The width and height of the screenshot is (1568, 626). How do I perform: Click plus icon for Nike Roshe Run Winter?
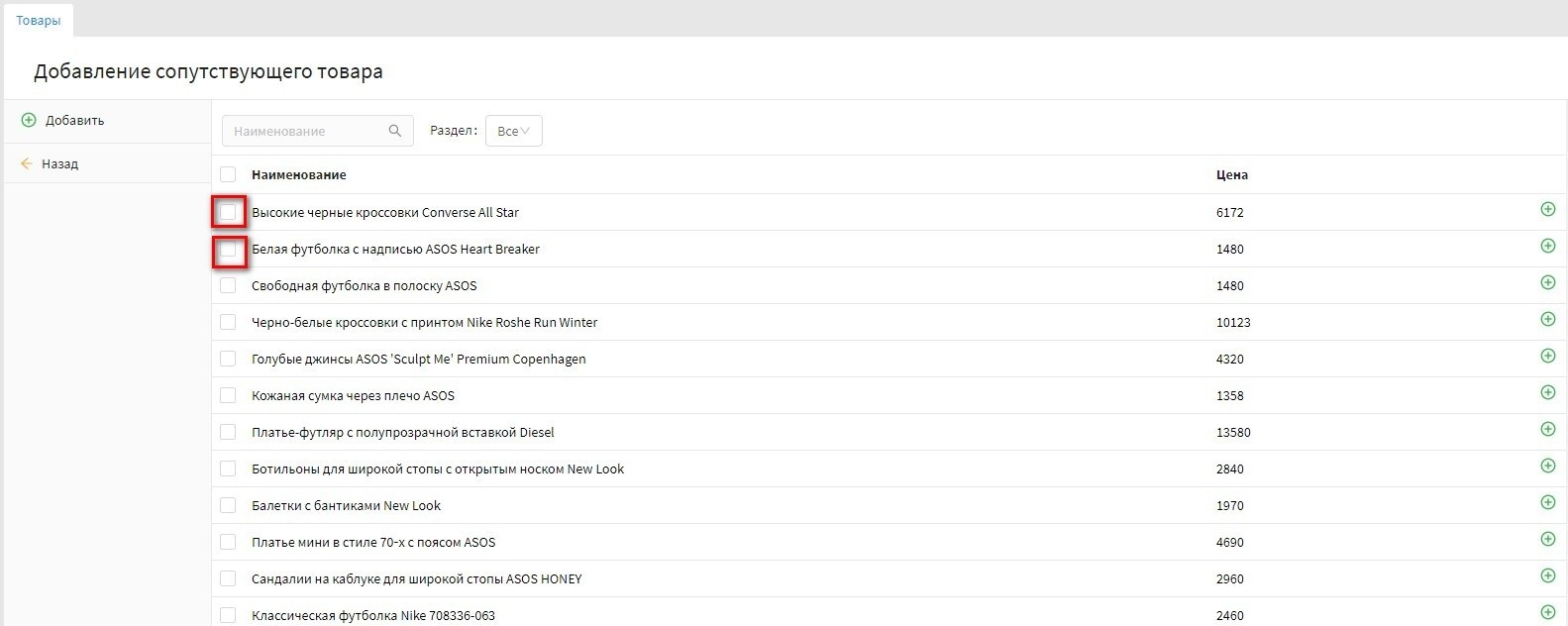[x=1547, y=319]
